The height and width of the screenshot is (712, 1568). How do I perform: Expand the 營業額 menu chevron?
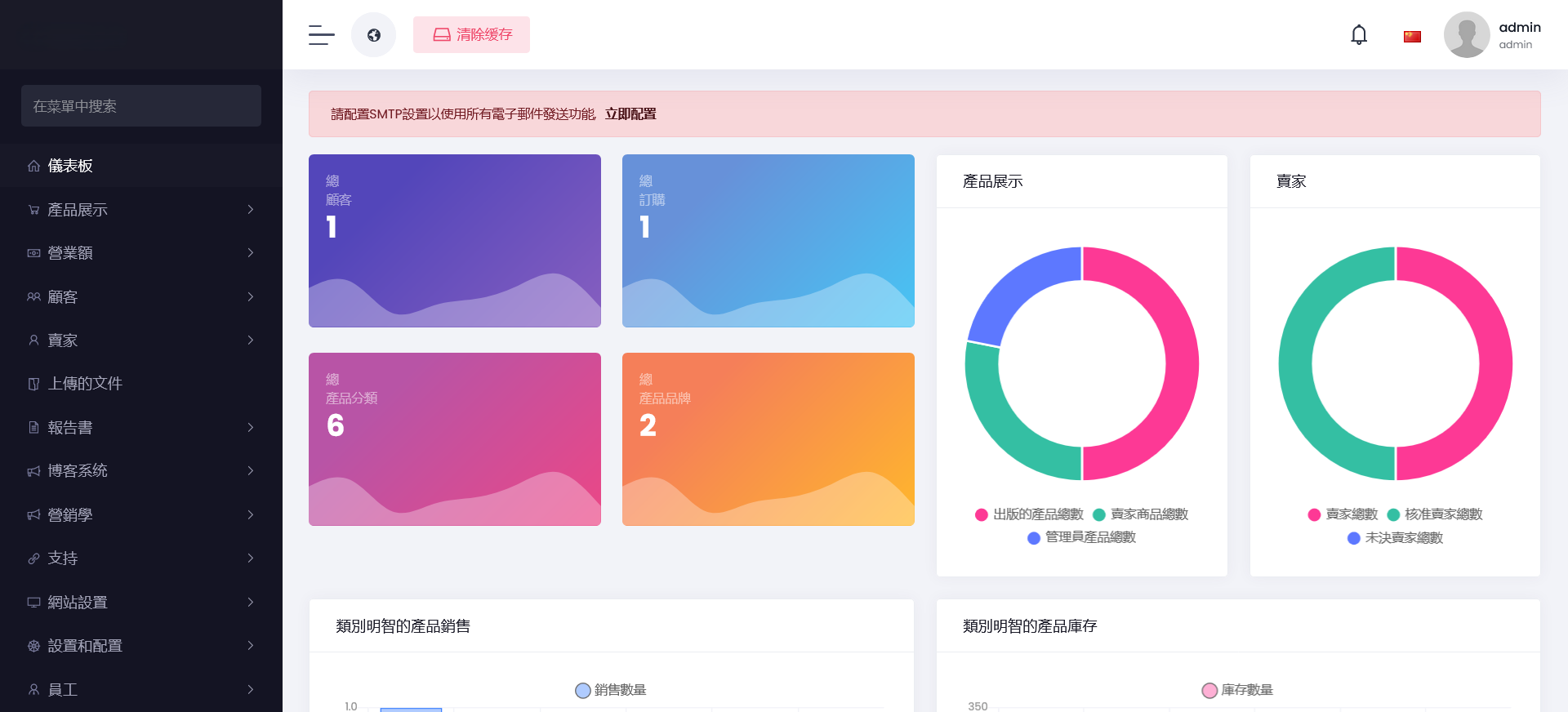[x=251, y=253]
